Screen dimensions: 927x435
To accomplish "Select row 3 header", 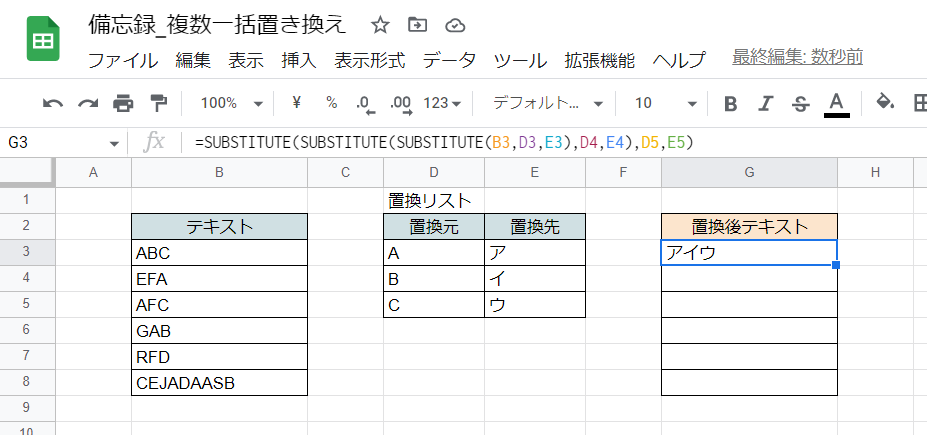I will point(25,252).
